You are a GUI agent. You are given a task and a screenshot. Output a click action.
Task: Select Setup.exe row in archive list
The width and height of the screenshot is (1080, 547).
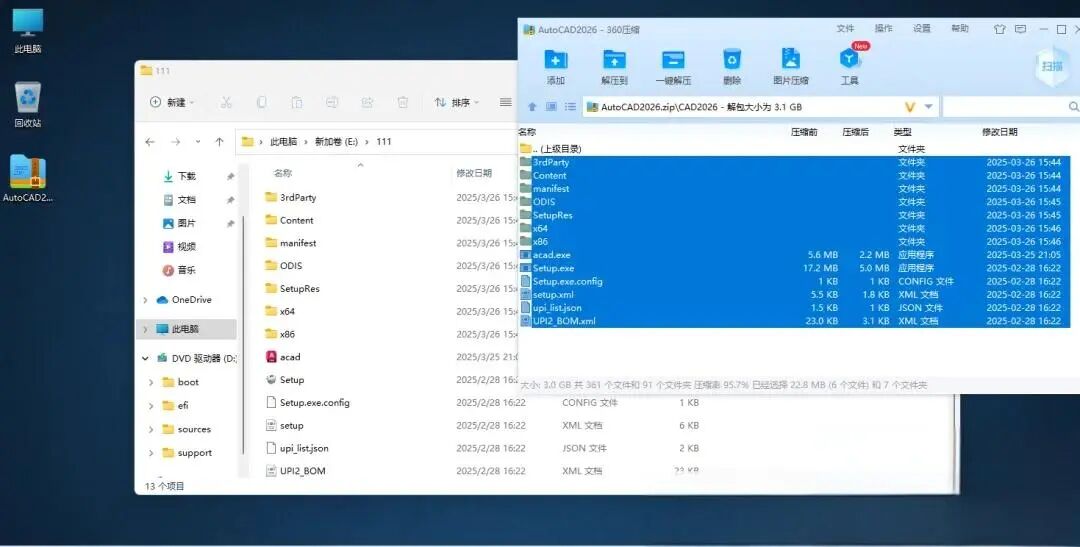point(794,268)
